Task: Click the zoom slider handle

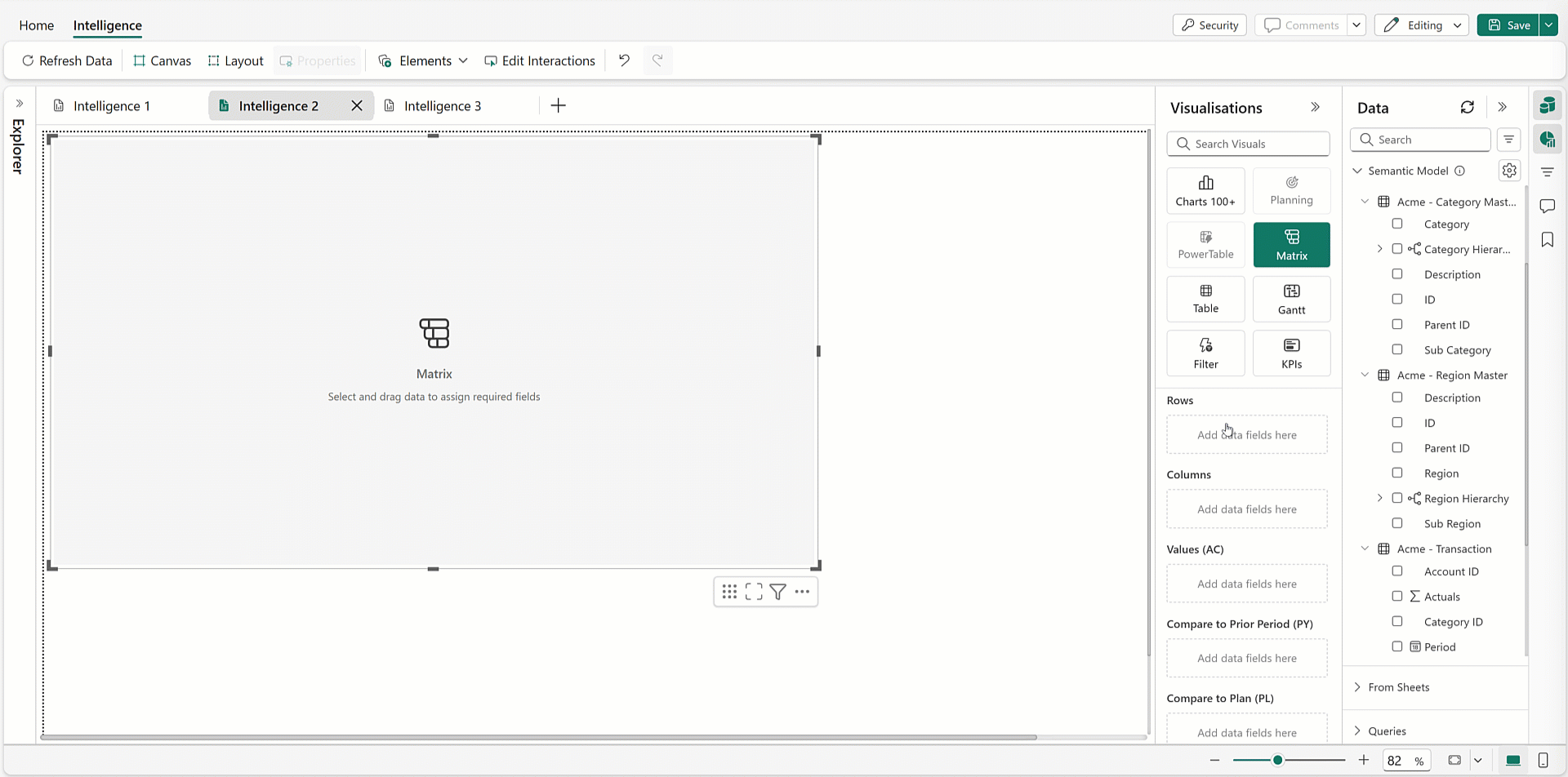Action: (x=1277, y=760)
